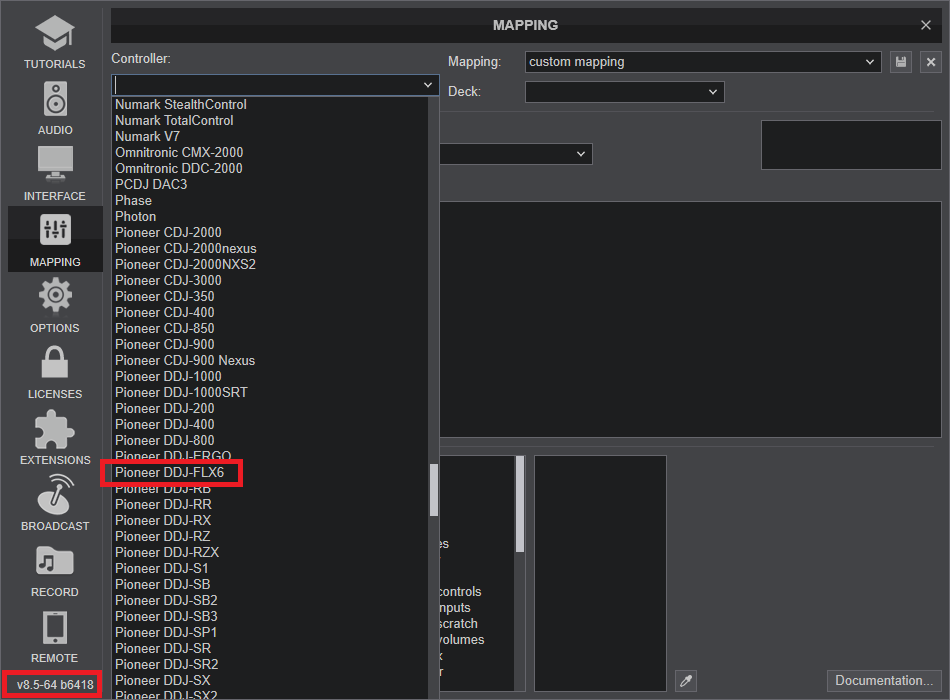Pick Pioneer CDJ-3000 from list
950x700 pixels.
168,281
